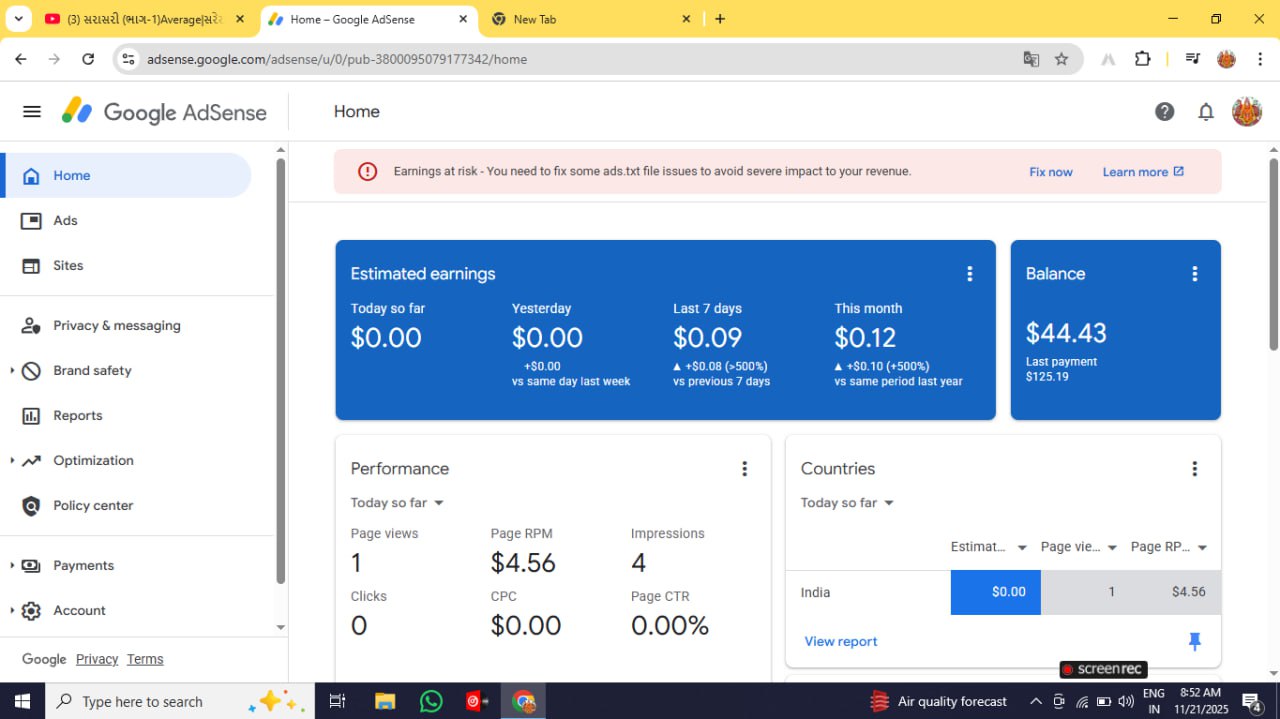Open Balance card three-dot menu

[x=1194, y=274]
